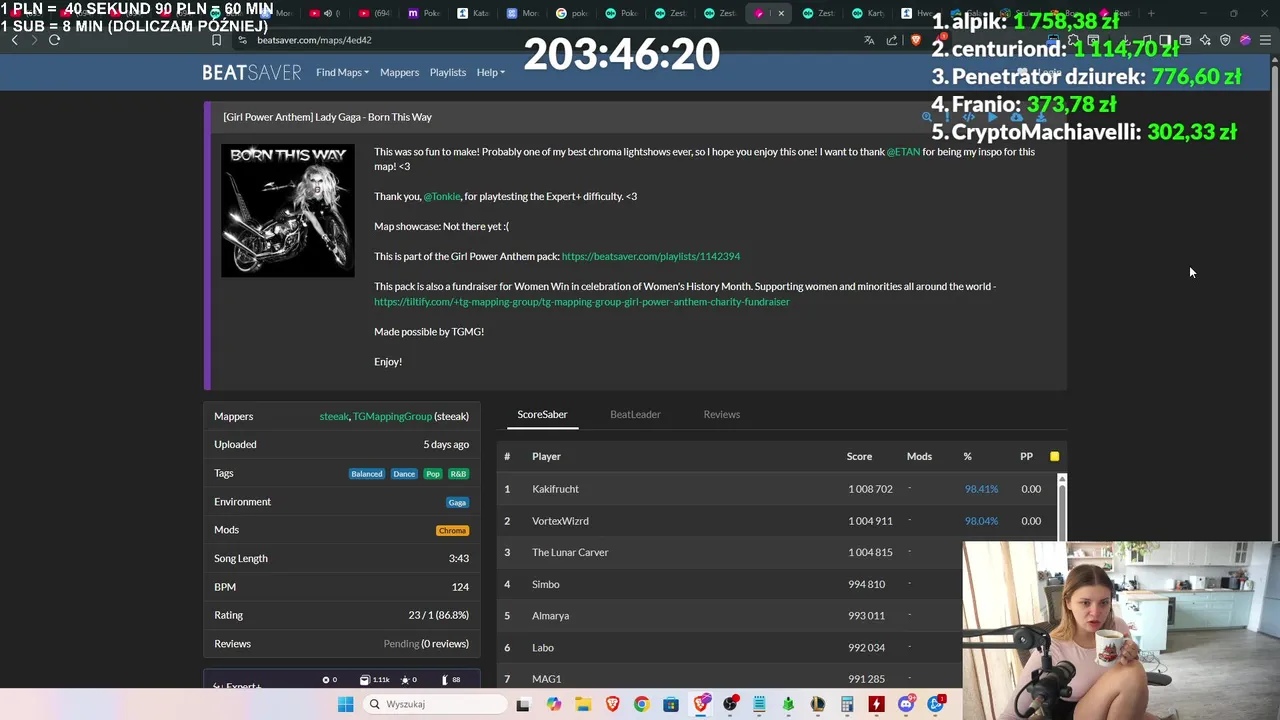
Task: Download the map zip file
Action: point(1041,117)
